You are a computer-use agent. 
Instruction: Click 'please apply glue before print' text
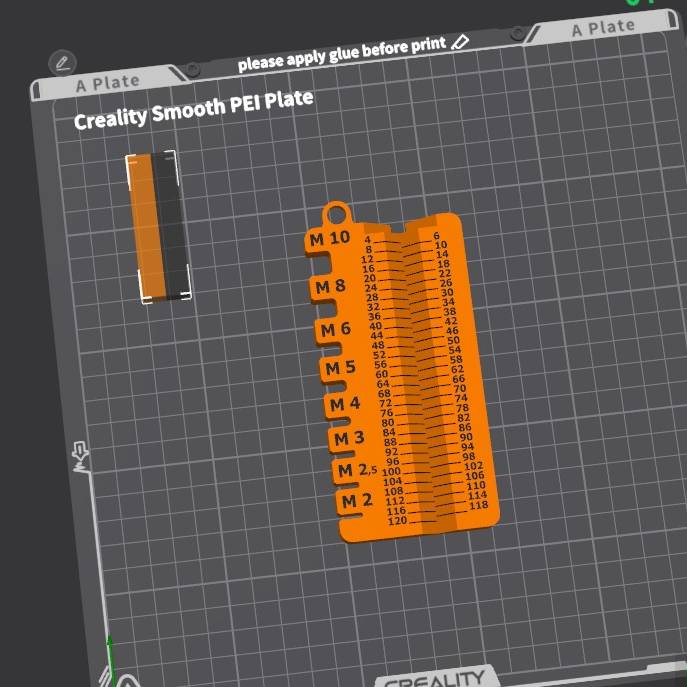(x=342, y=53)
